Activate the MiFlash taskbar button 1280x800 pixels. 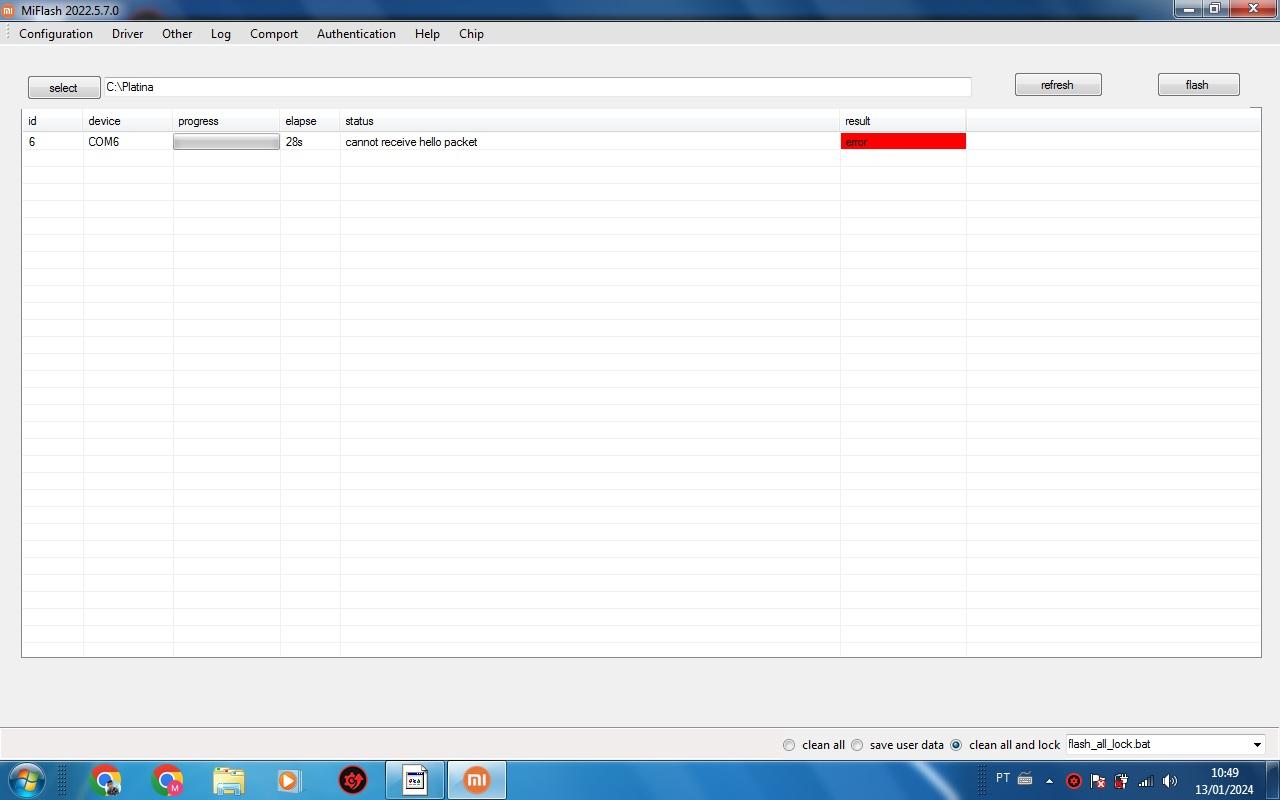click(477, 780)
